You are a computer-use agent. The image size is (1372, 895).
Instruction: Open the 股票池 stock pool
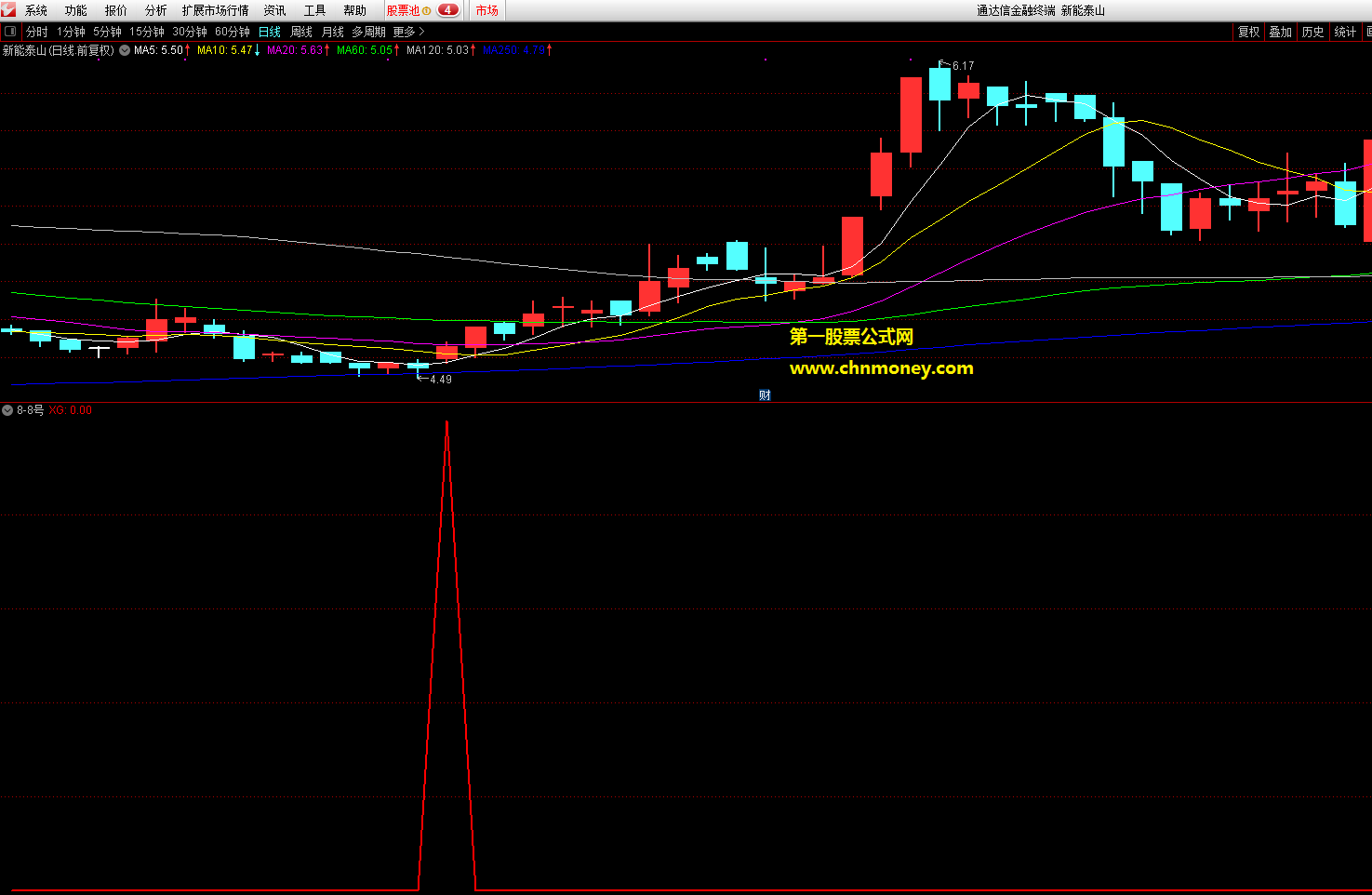coord(403,10)
